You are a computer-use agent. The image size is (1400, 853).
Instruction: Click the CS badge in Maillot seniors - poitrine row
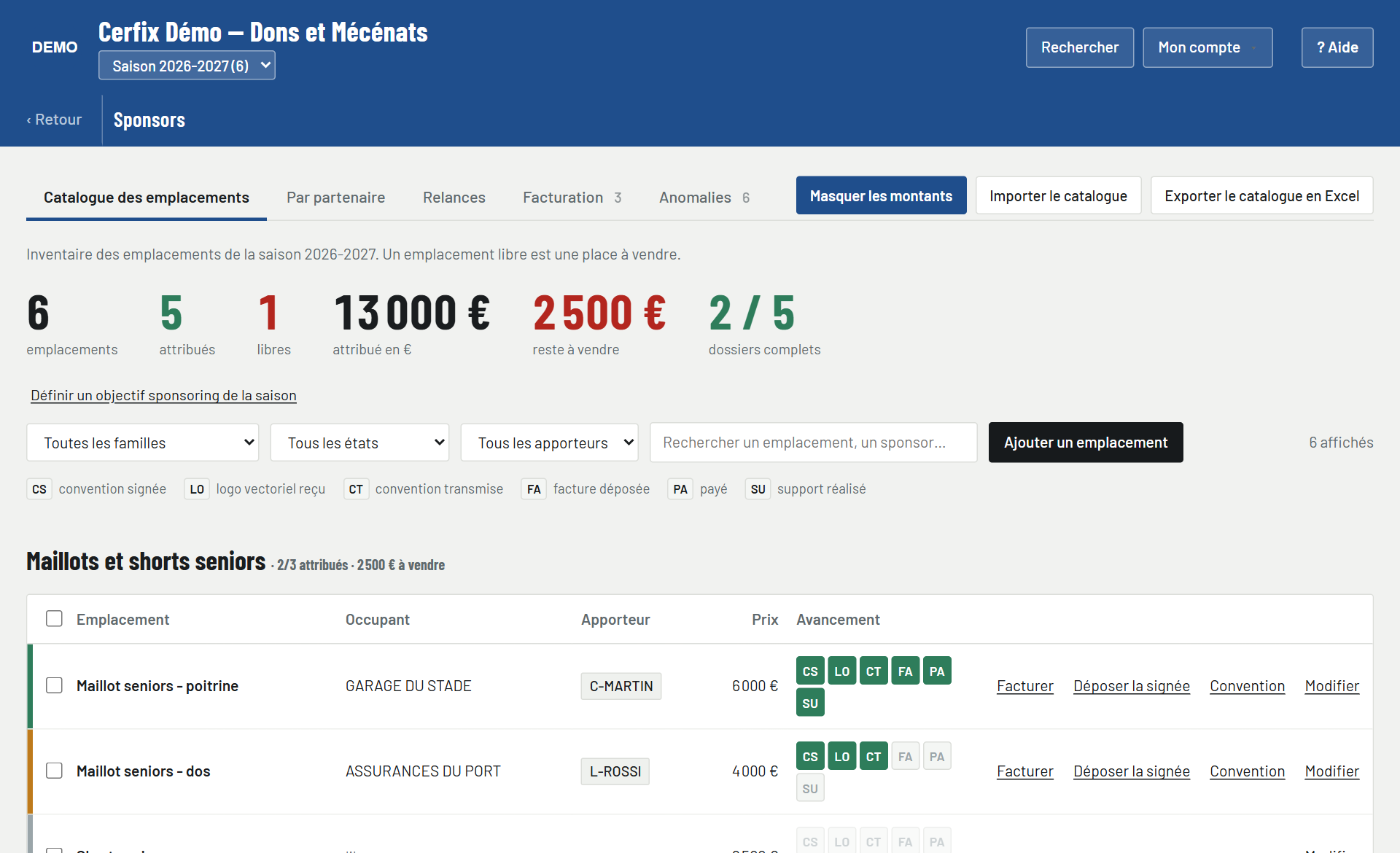pyautogui.click(x=810, y=671)
